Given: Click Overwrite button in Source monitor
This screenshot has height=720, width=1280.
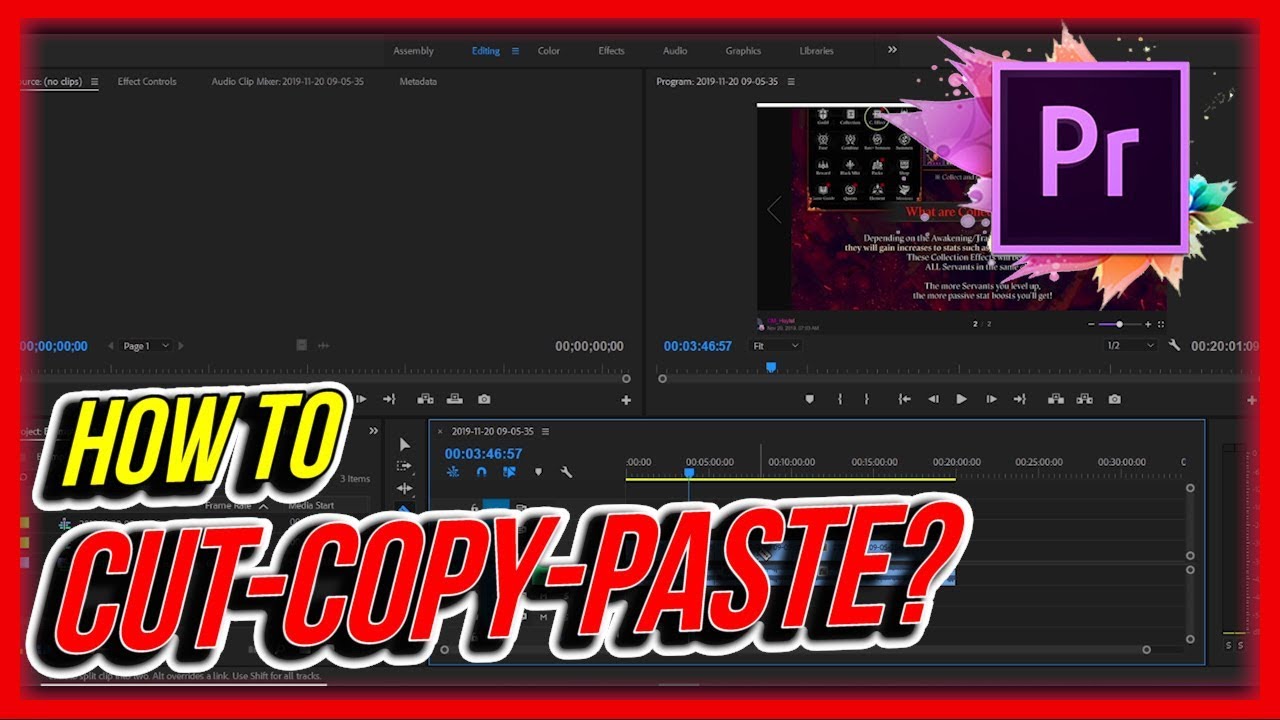Looking at the screenshot, I should pos(454,399).
